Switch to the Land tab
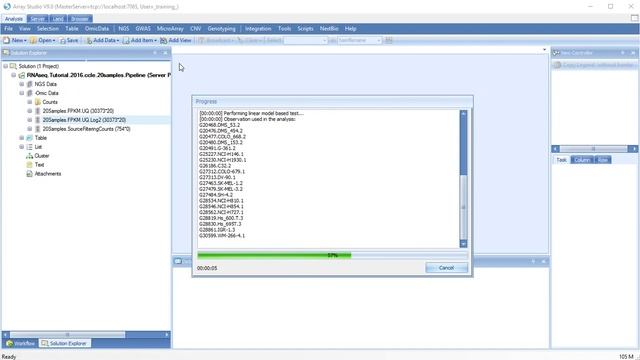640x360 pixels. coord(58,19)
